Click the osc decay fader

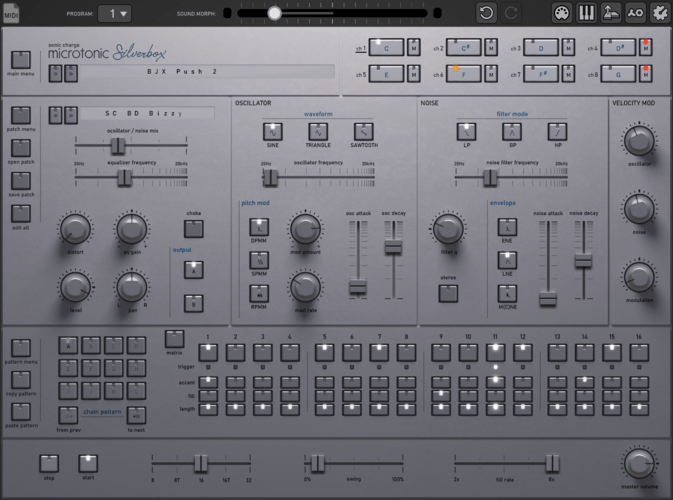(x=393, y=247)
